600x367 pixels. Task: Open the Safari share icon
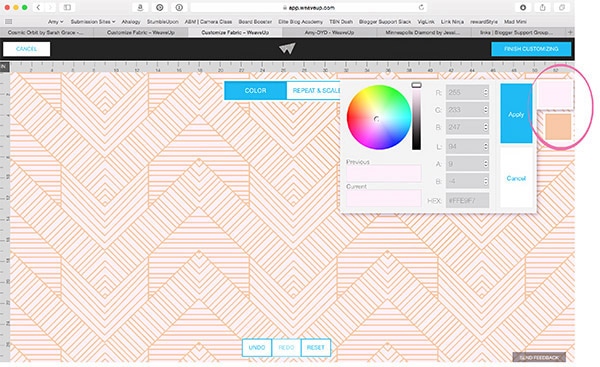tap(542, 7)
